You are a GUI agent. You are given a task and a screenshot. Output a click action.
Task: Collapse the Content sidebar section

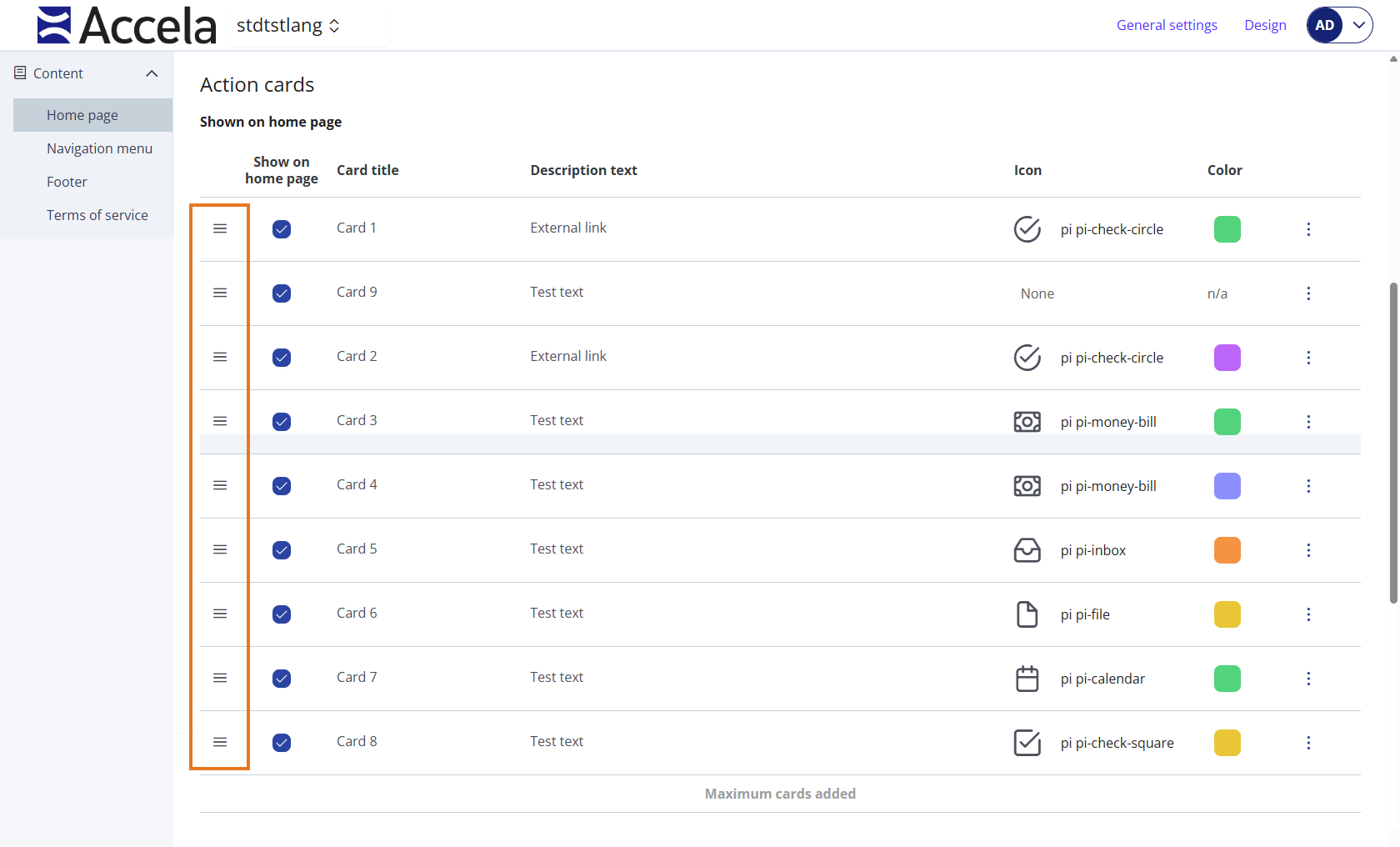pyautogui.click(x=152, y=73)
